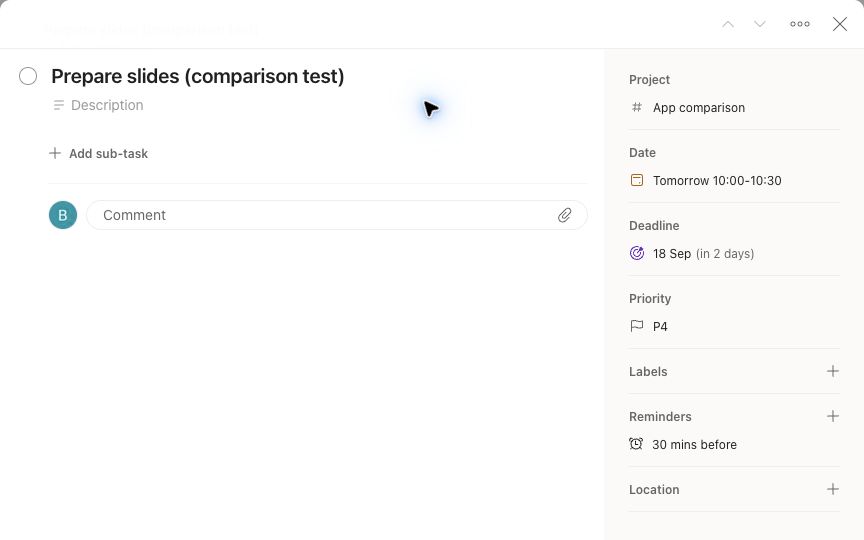Click the Project section heading
This screenshot has width=864, height=540.
649,80
